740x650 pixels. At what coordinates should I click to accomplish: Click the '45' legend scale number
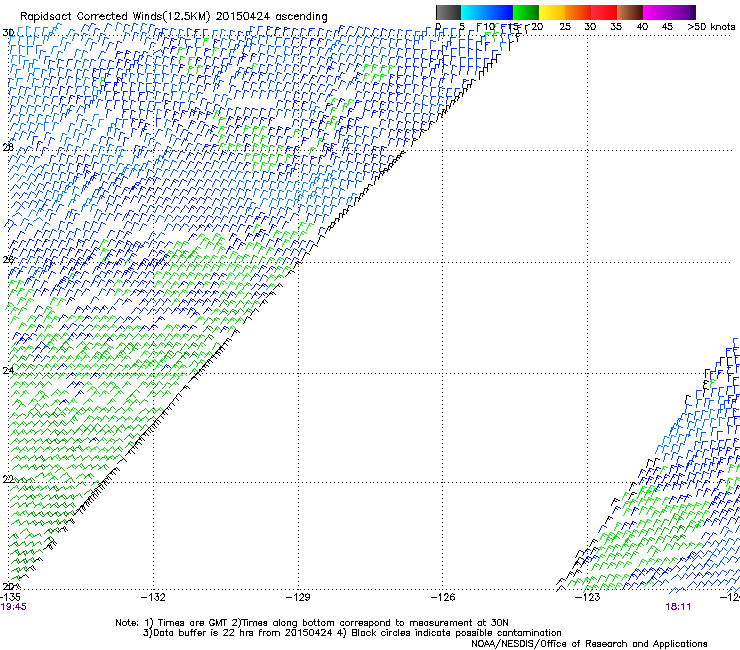[x=667, y=27]
